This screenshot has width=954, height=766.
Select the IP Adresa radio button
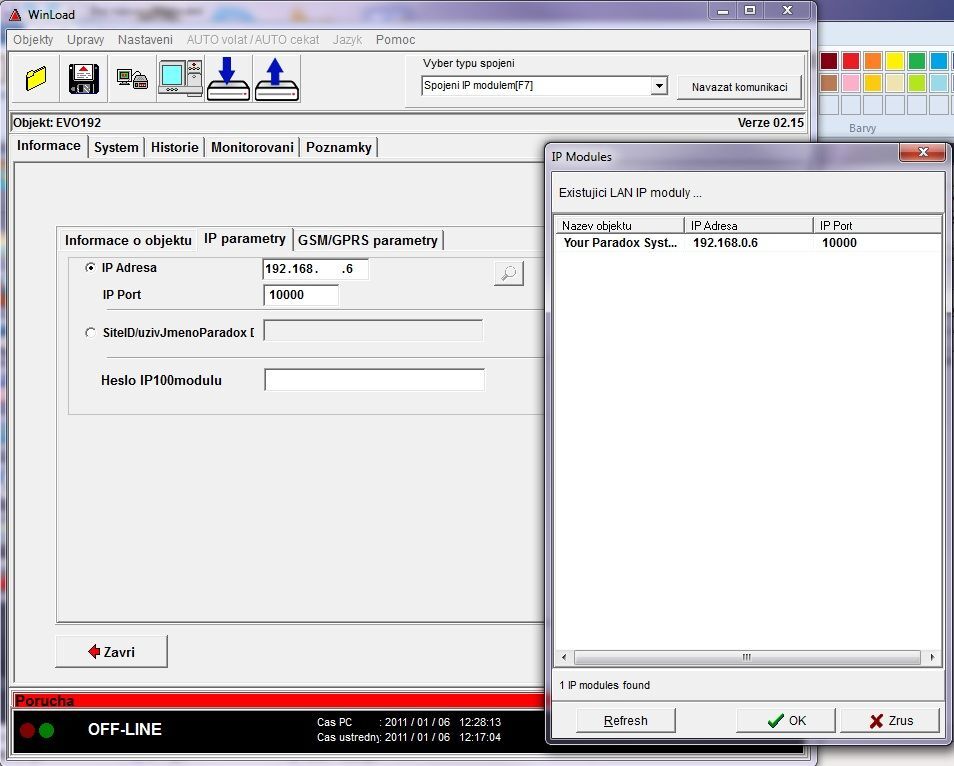[91, 268]
